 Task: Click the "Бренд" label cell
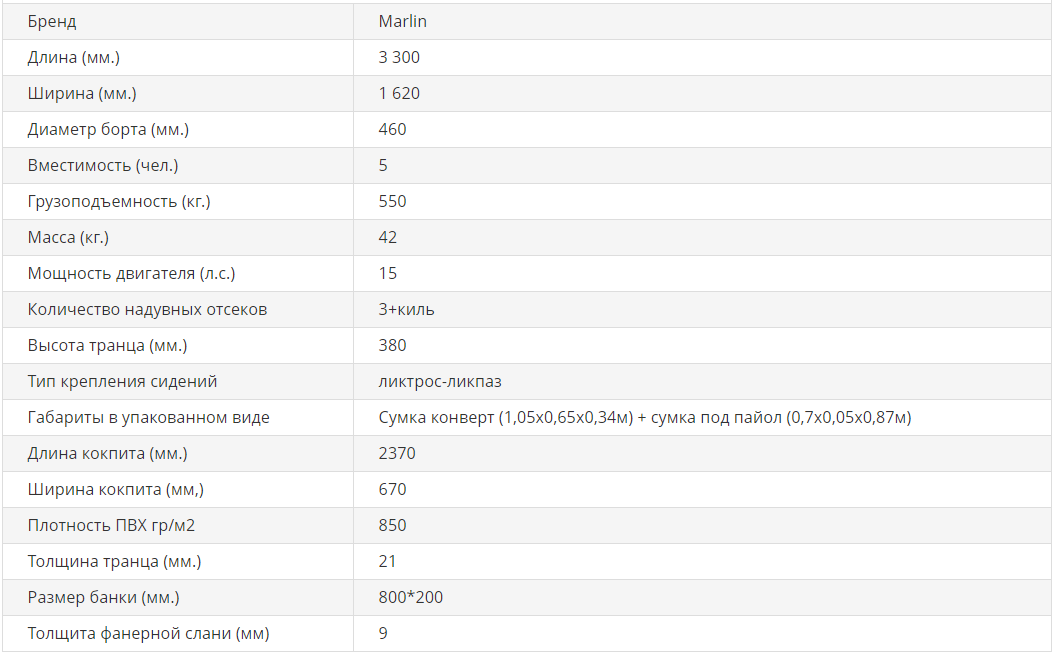click(52, 21)
